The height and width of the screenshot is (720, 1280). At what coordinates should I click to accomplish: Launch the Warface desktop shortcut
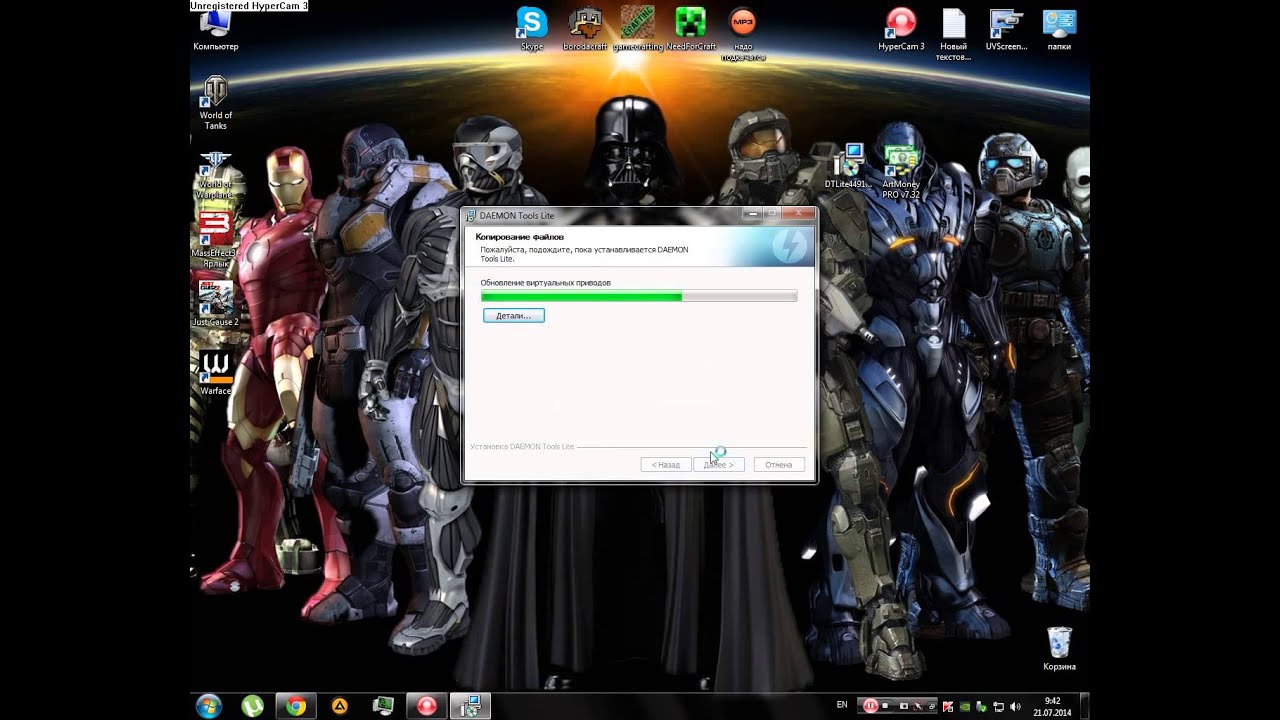click(215, 372)
